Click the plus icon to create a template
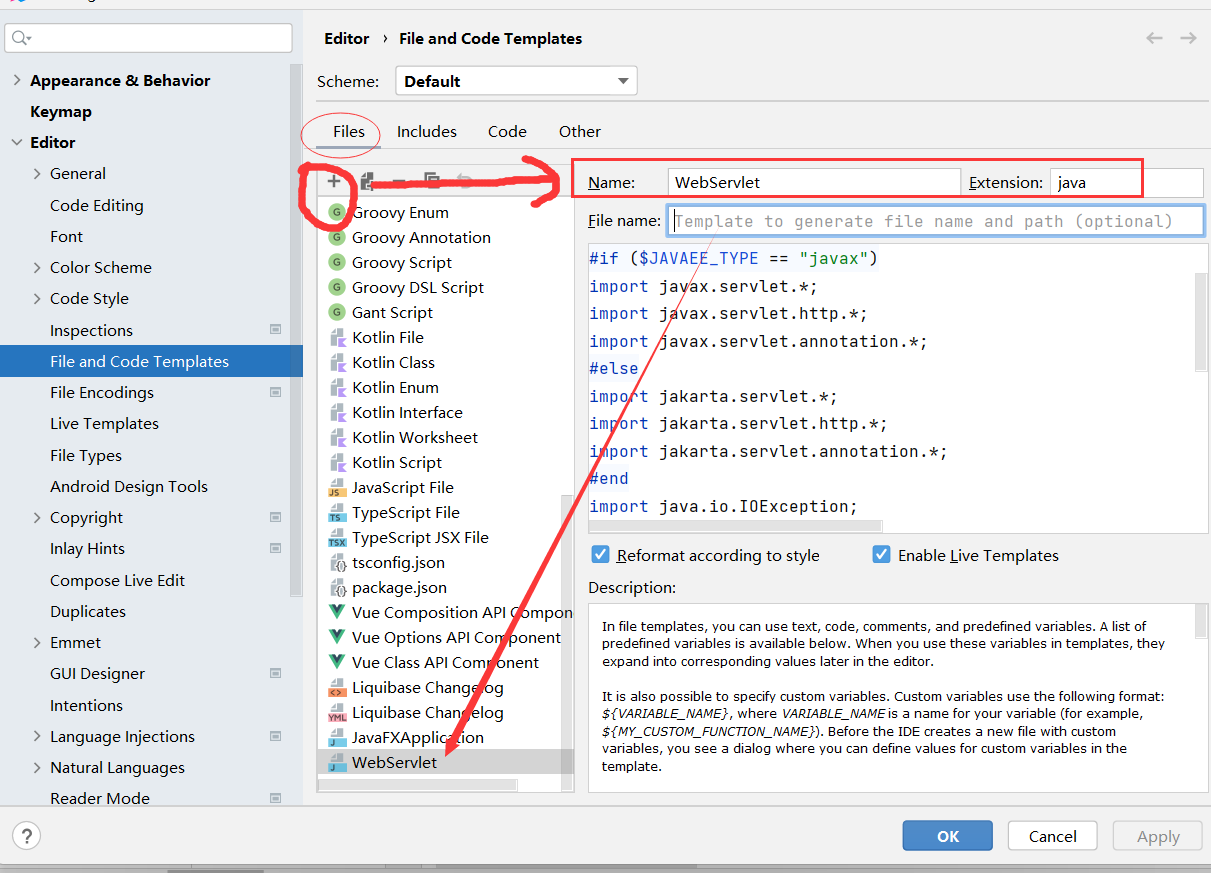Image resolution: width=1211 pixels, height=873 pixels. click(334, 181)
